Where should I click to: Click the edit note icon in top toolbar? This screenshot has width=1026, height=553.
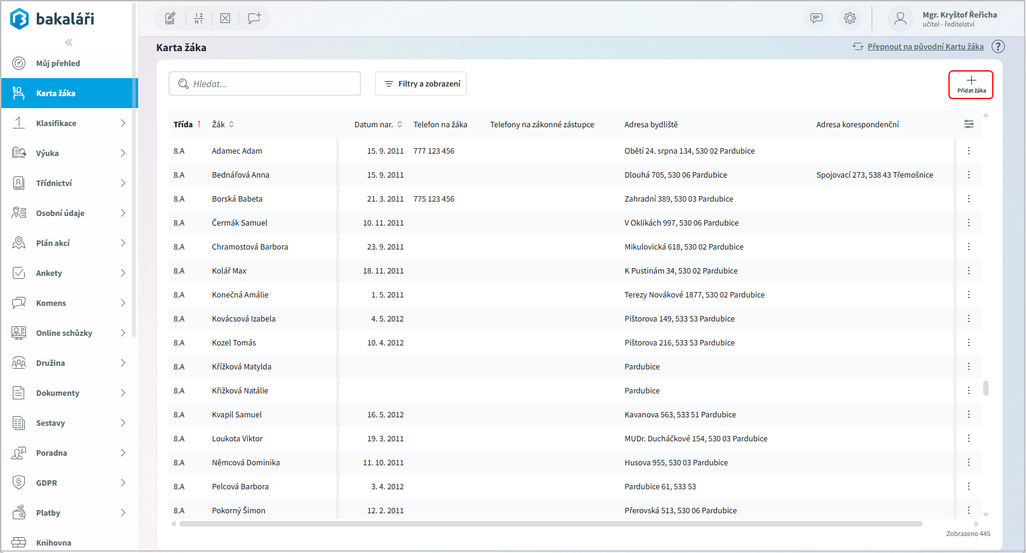[x=170, y=18]
